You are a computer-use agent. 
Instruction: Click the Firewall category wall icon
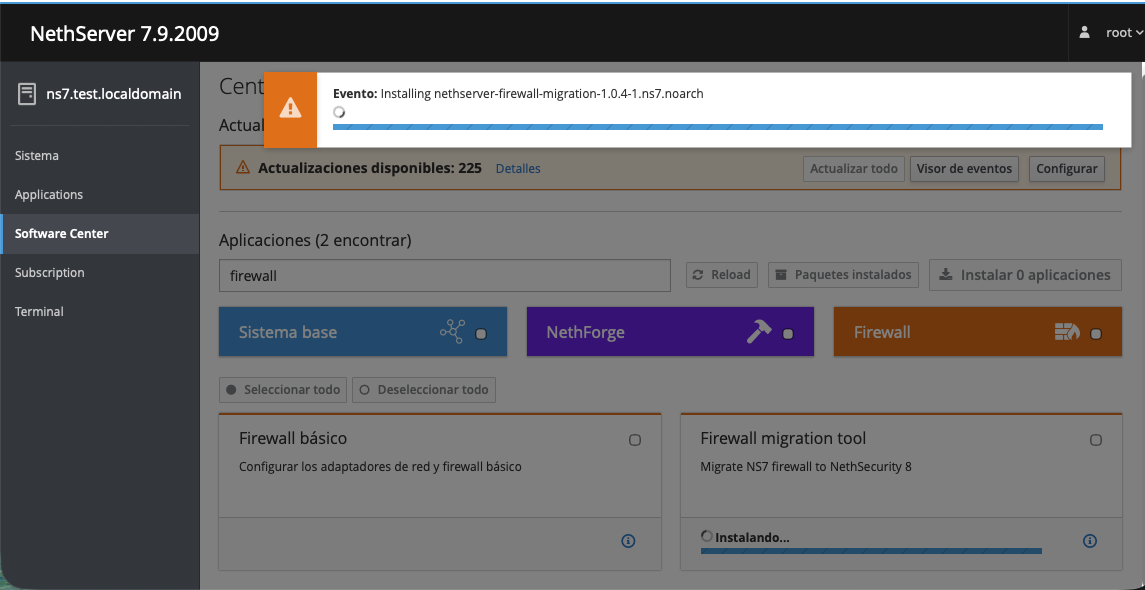(x=1067, y=332)
